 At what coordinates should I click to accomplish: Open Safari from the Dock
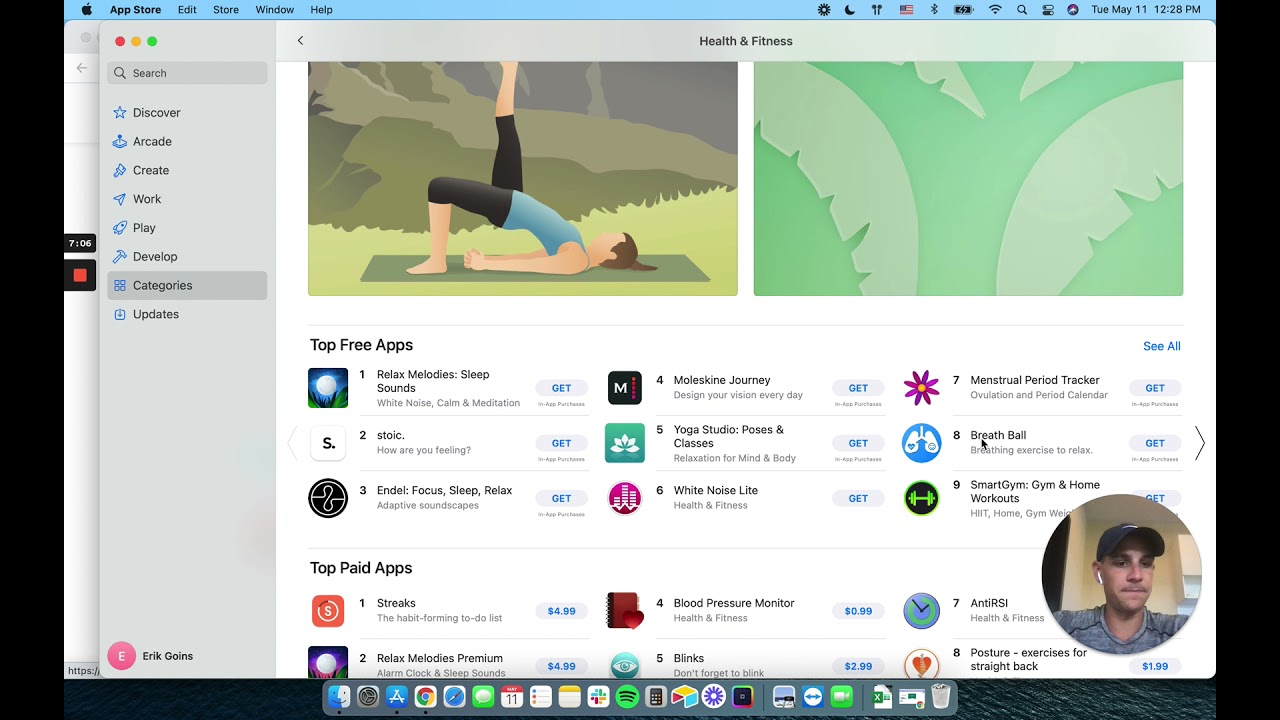454,697
